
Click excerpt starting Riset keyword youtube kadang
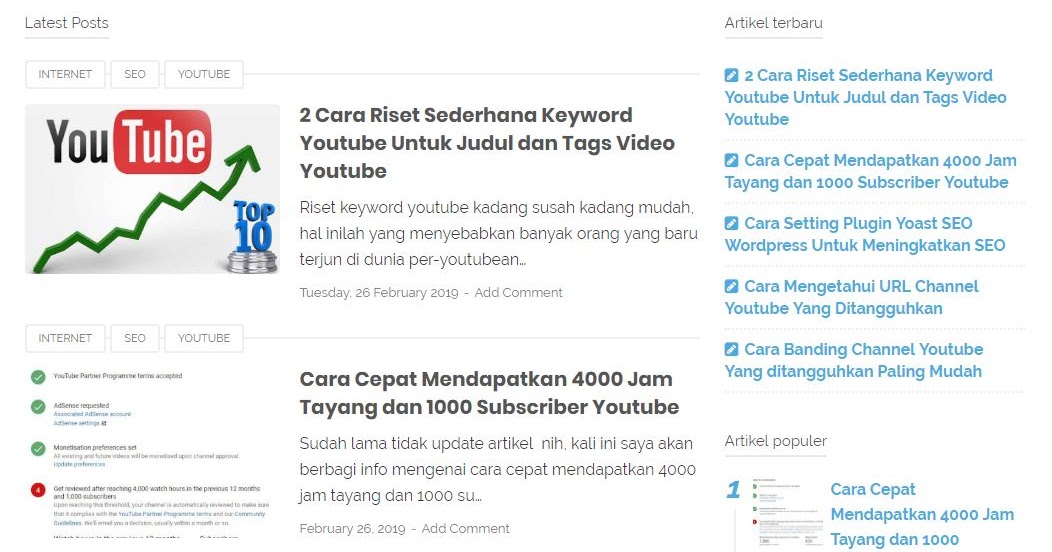[498, 233]
